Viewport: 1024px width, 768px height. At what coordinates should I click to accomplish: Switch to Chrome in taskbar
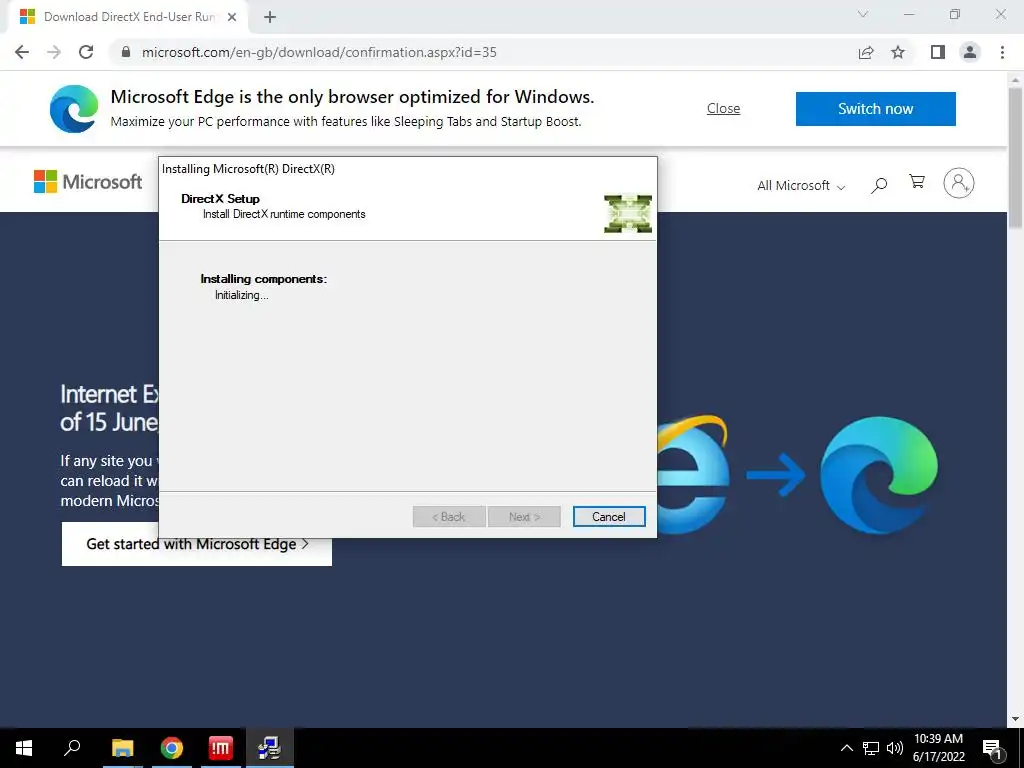172,748
